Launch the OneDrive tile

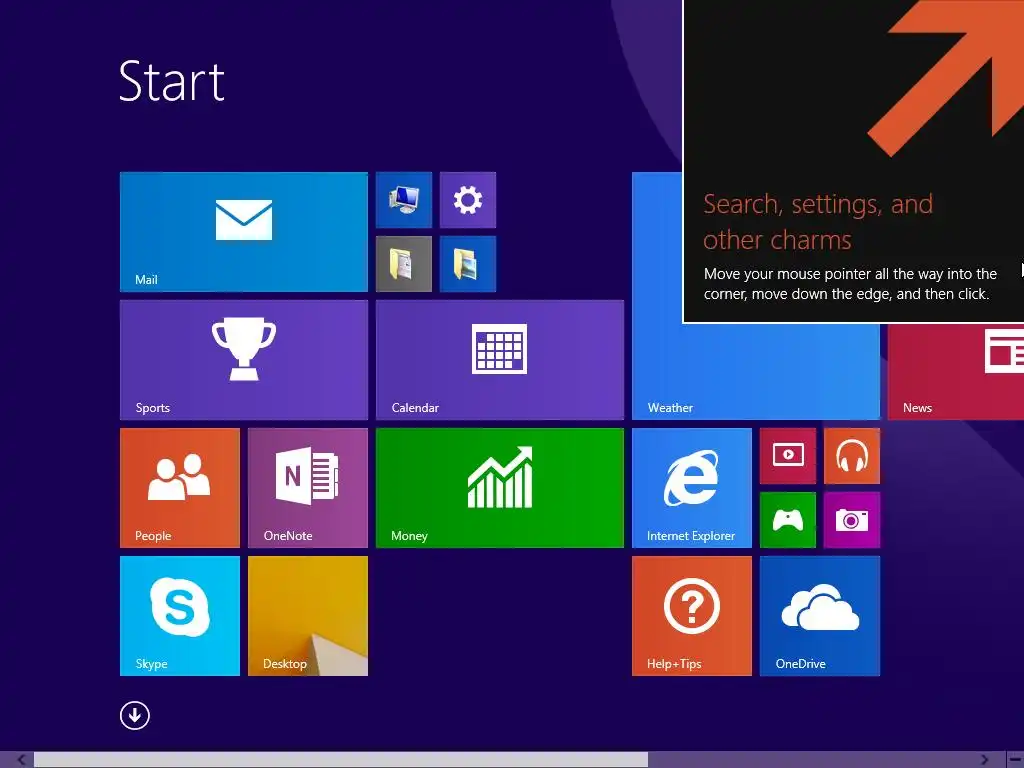coord(820,616)
